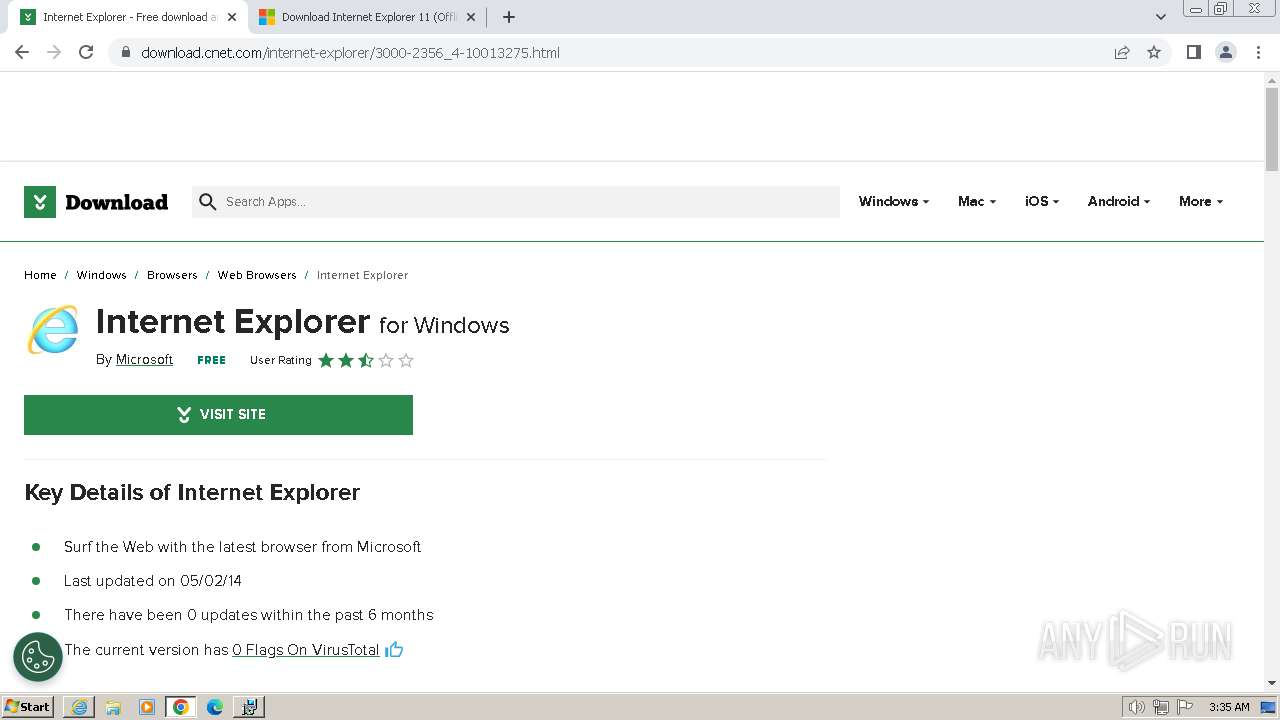Viewport: 1280px width, 720px height.
Task: Open File Explorer from the taskbar
Action: coord(113,707)
